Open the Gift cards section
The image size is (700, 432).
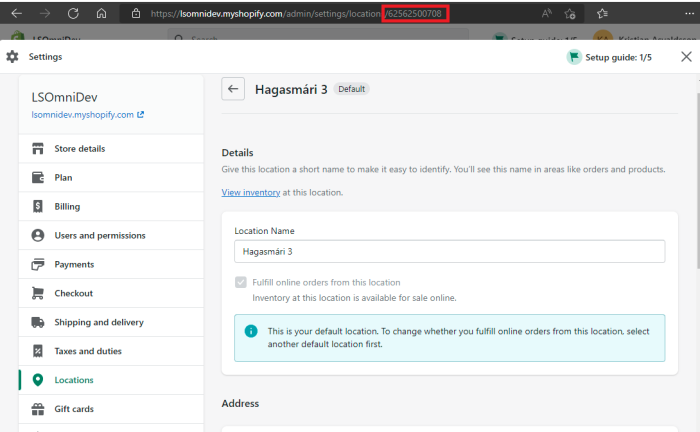pyautogui.click(x=75, y=409)
